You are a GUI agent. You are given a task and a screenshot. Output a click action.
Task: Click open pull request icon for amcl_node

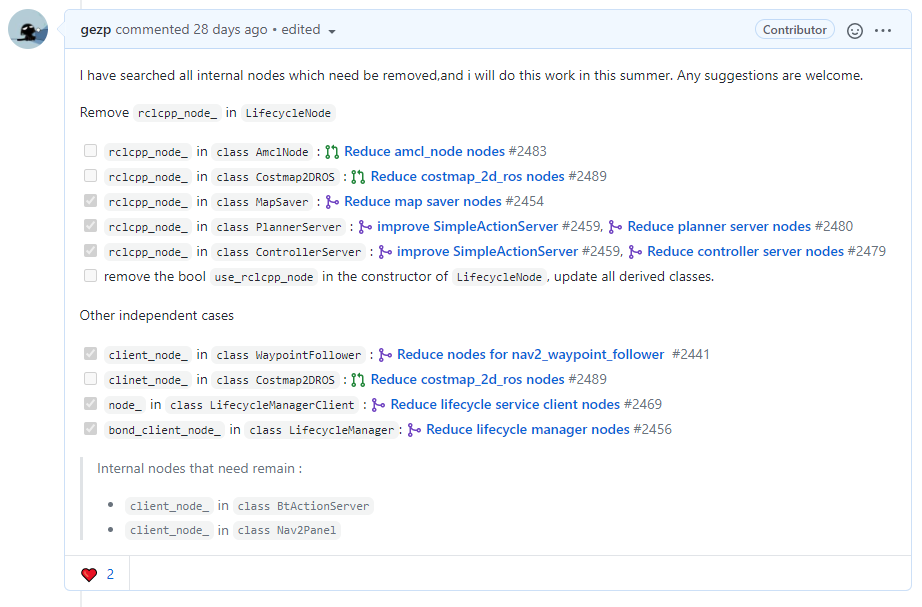(332, 152)
